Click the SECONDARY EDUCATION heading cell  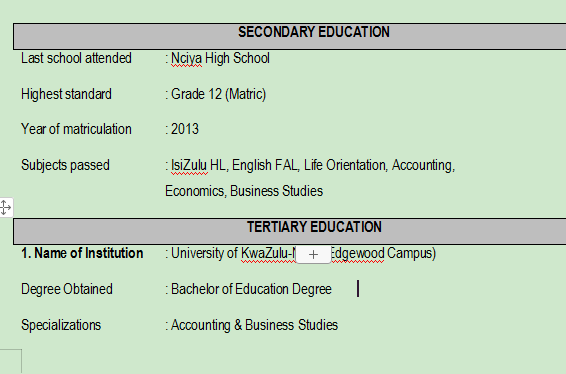289,36
